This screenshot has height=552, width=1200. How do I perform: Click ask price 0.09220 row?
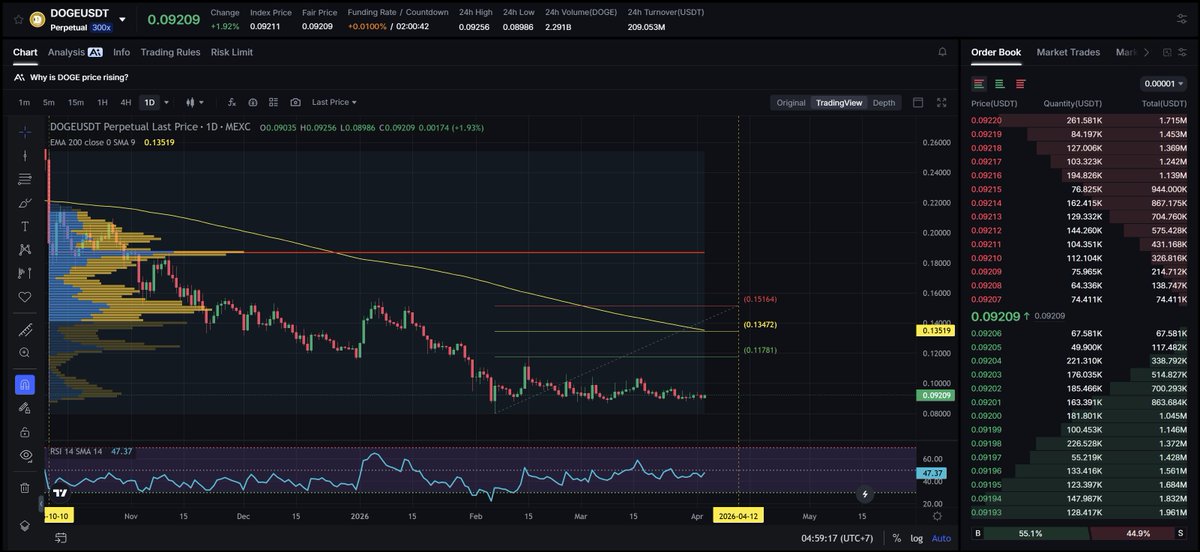1079,120
